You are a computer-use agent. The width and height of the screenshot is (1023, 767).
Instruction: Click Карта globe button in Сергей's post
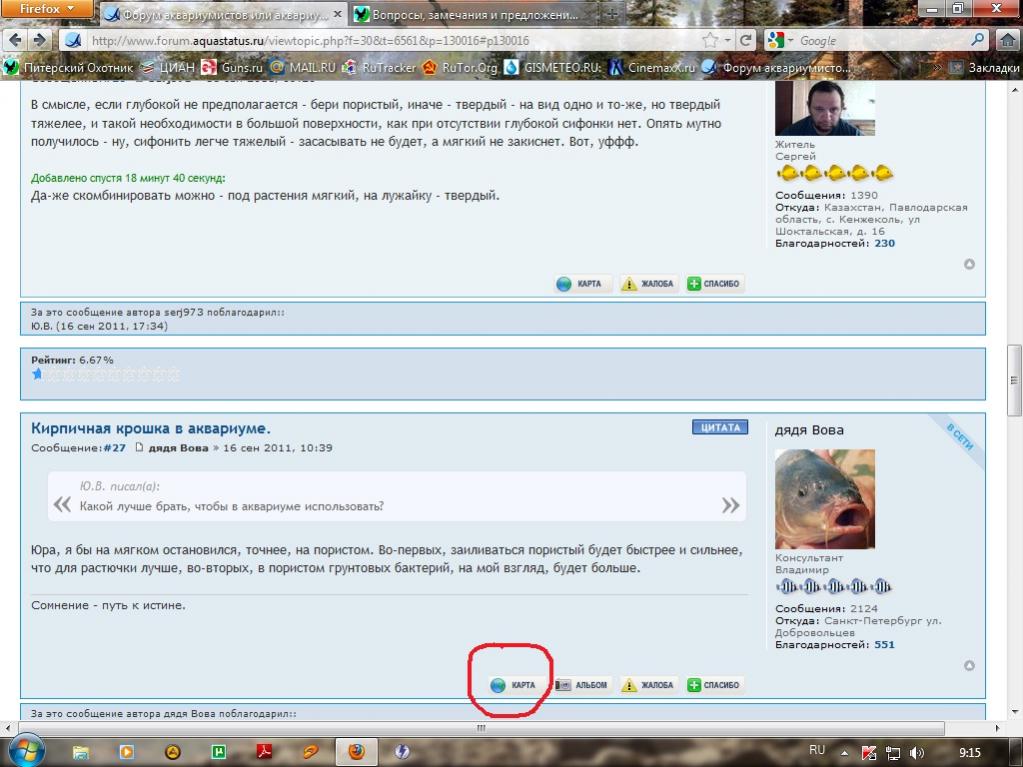tap(579, 283)
